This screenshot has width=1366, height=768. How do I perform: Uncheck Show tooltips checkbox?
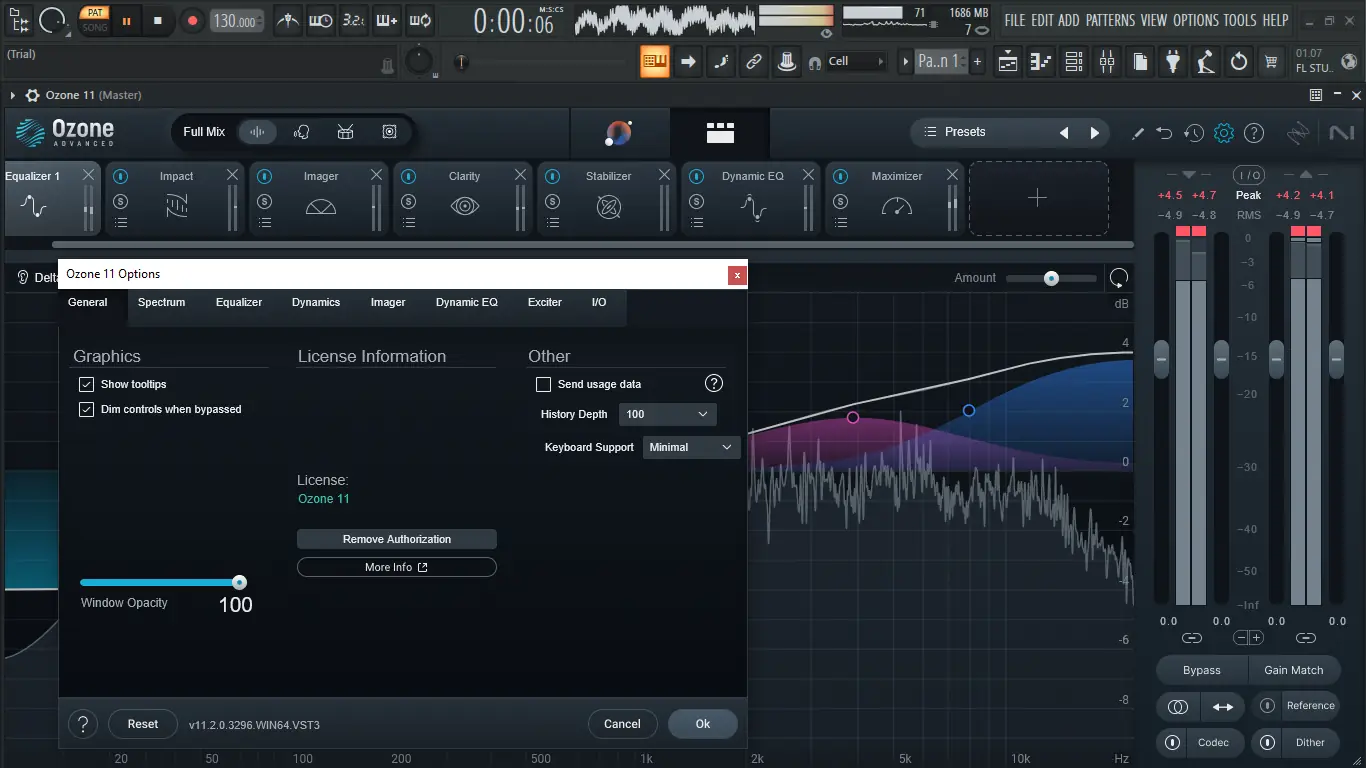pos(86,384)
